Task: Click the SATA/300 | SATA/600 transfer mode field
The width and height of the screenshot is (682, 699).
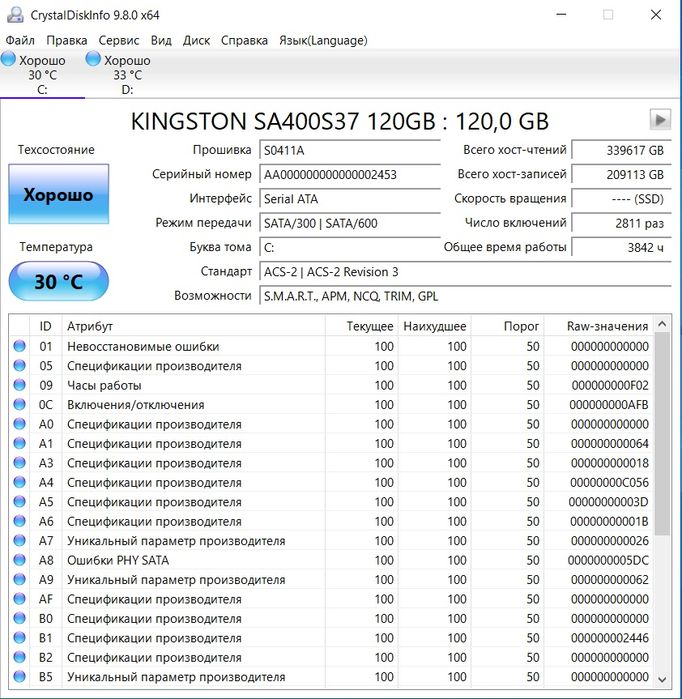Action: click(x=350, y=223)
